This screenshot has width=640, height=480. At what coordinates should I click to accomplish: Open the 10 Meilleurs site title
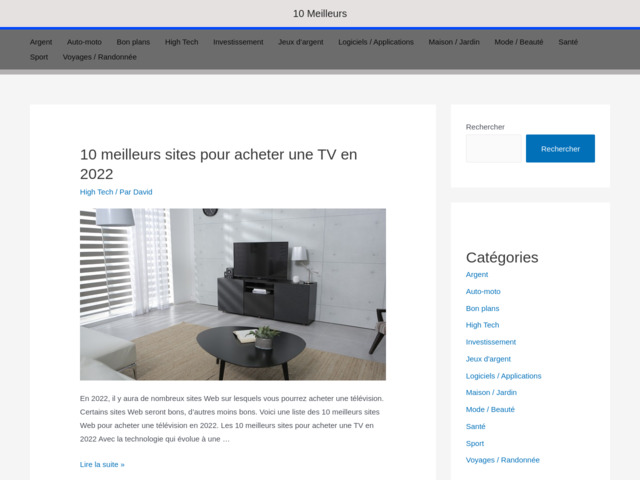[320, 13]
